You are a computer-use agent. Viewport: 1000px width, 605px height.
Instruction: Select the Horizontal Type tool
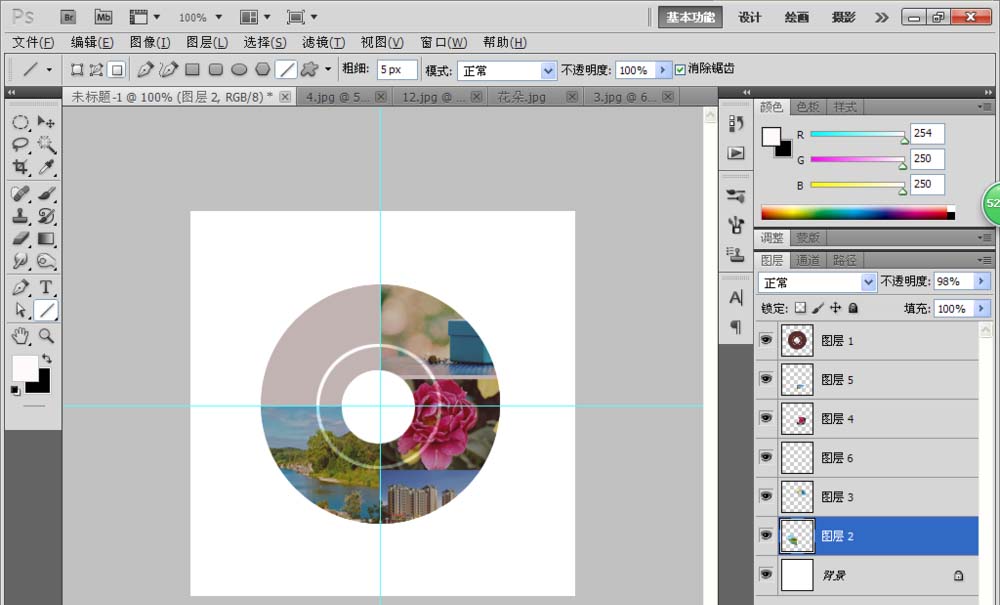point(46,287)
